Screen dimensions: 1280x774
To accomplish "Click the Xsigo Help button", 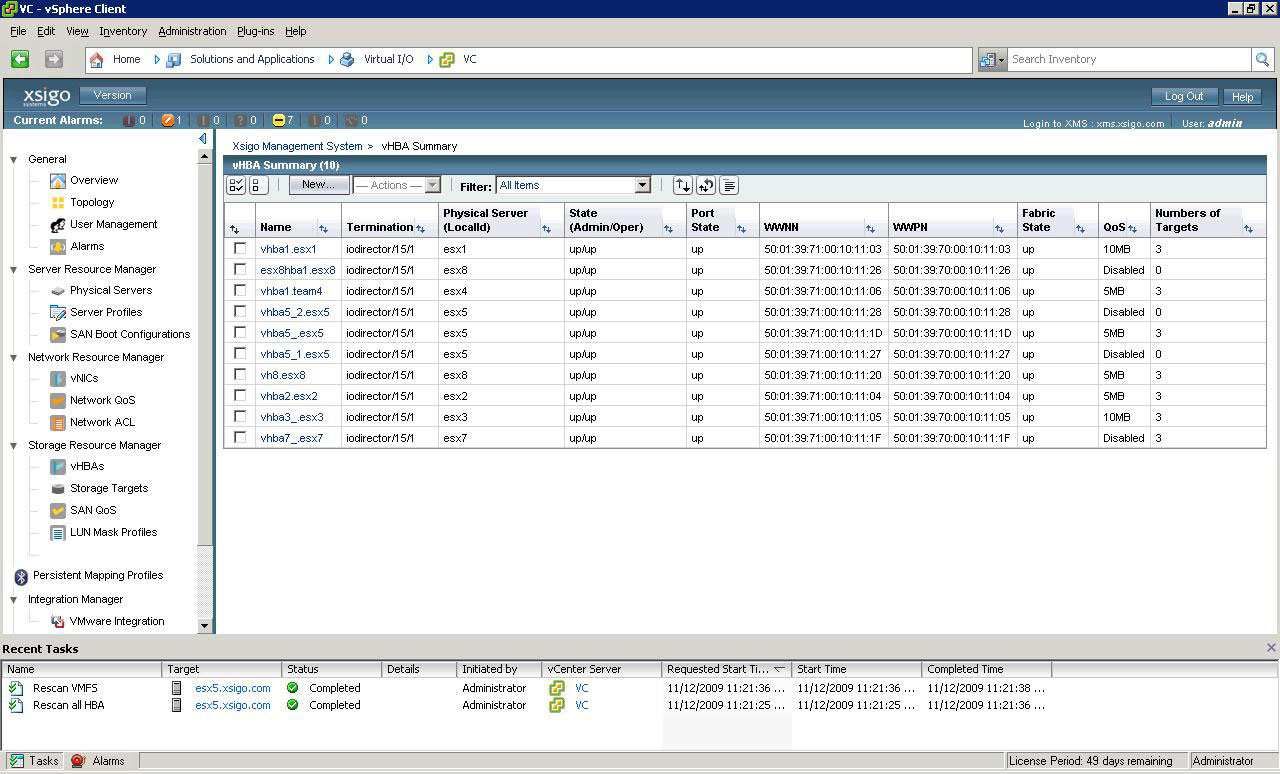I will [x=1242, y=97].
